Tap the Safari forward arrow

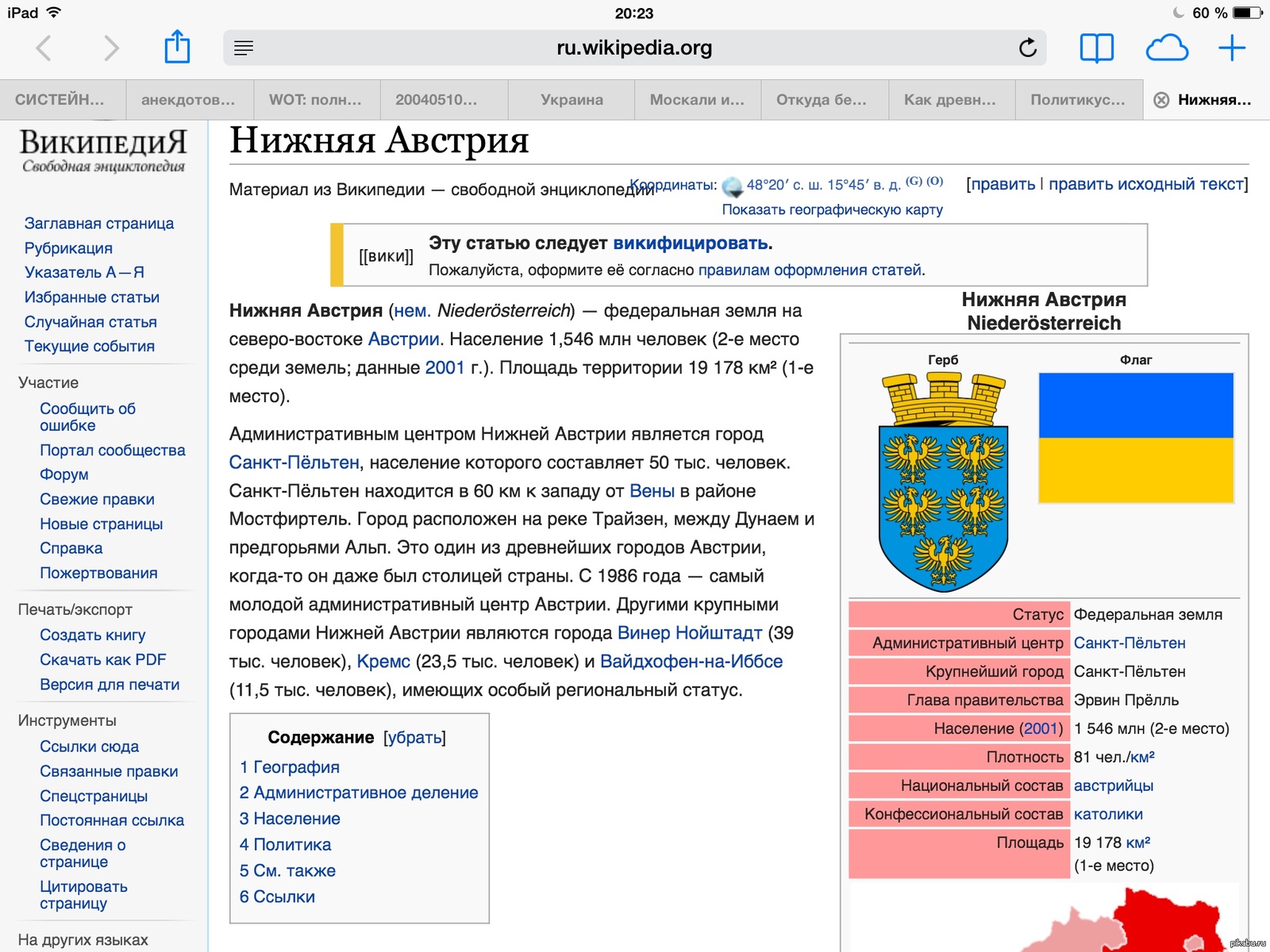pyautogui.click(x=111, y=48)
